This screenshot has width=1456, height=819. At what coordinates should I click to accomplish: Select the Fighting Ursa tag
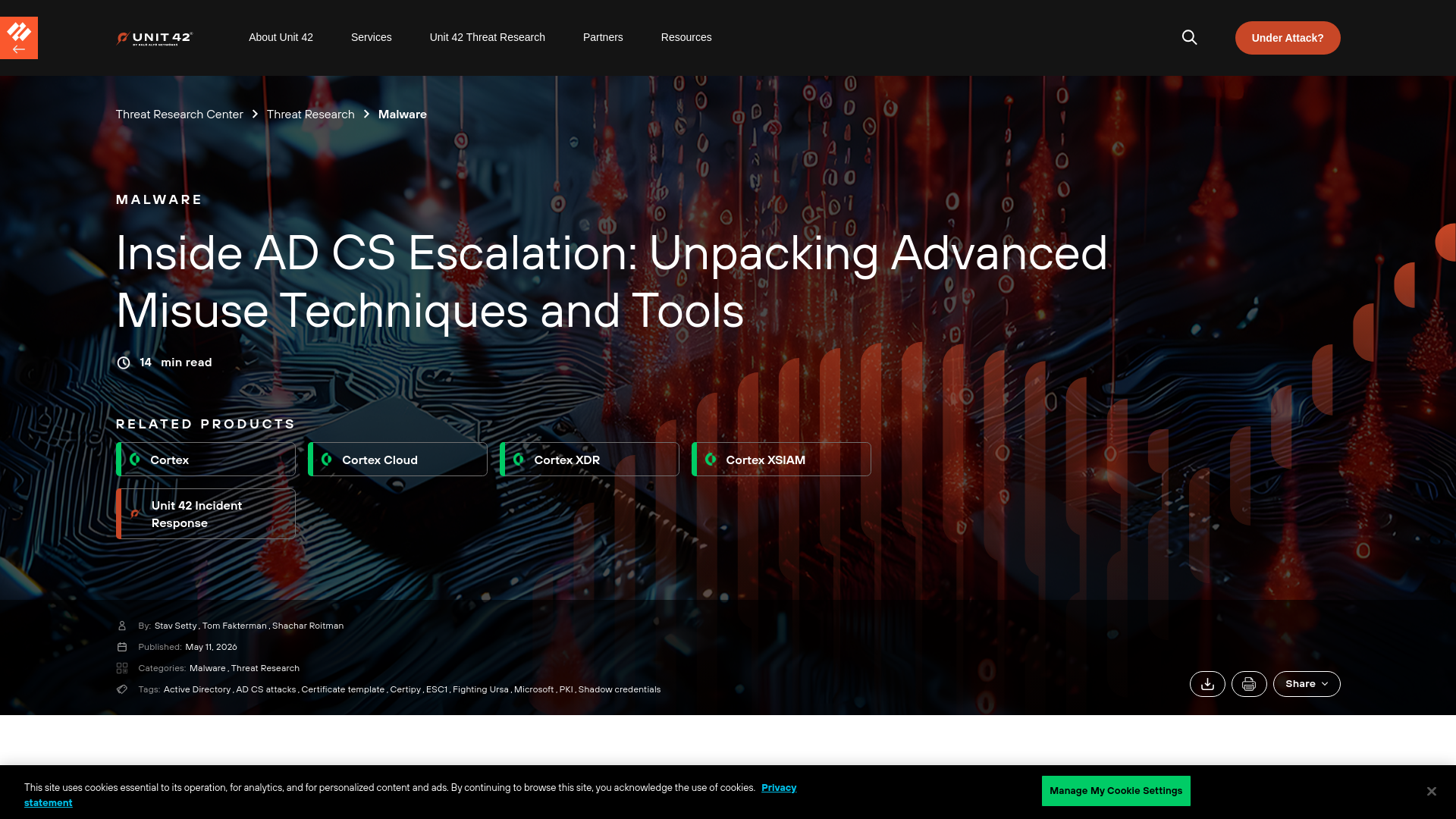click(481, 689)
